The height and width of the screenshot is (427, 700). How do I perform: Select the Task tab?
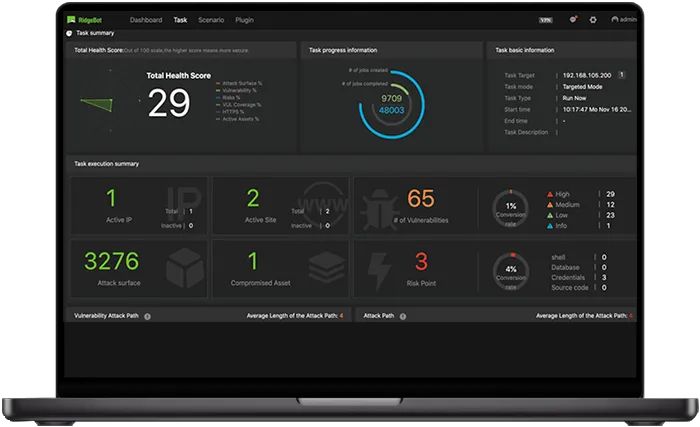pyautogui.click(x=180, y=20)
